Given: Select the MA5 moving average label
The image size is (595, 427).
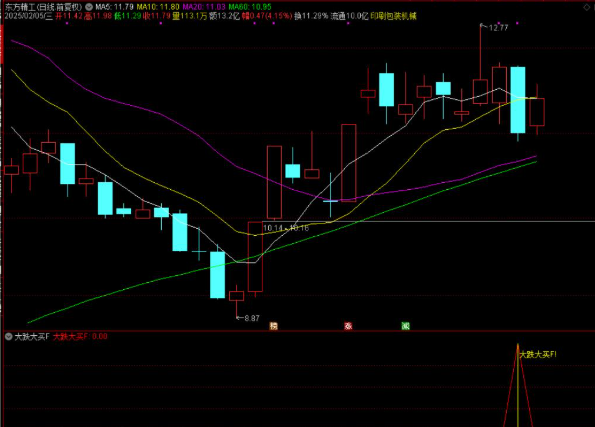Looking at the screenshot, I should point(114,7).
